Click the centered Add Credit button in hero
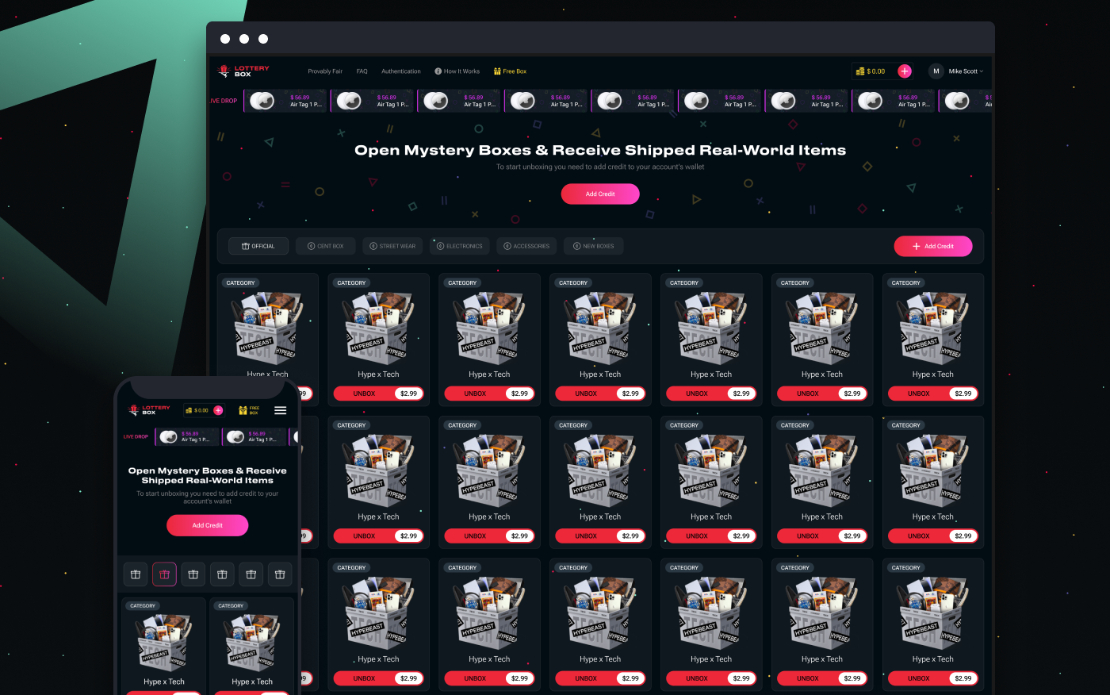 tap(600, 194)
